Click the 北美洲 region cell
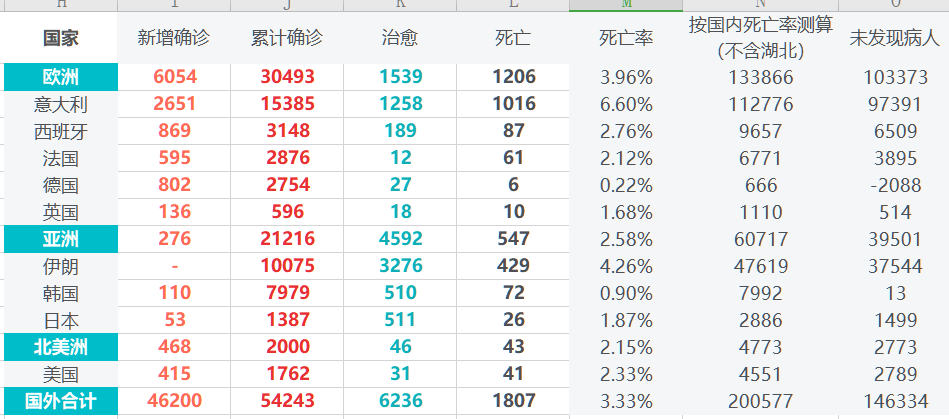 pos(61,347)
